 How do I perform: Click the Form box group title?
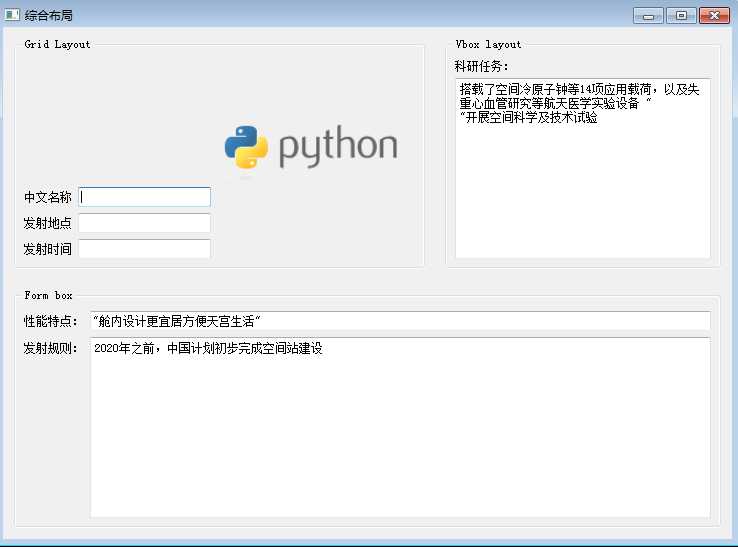pyautogui.click(x=48, y=295)
